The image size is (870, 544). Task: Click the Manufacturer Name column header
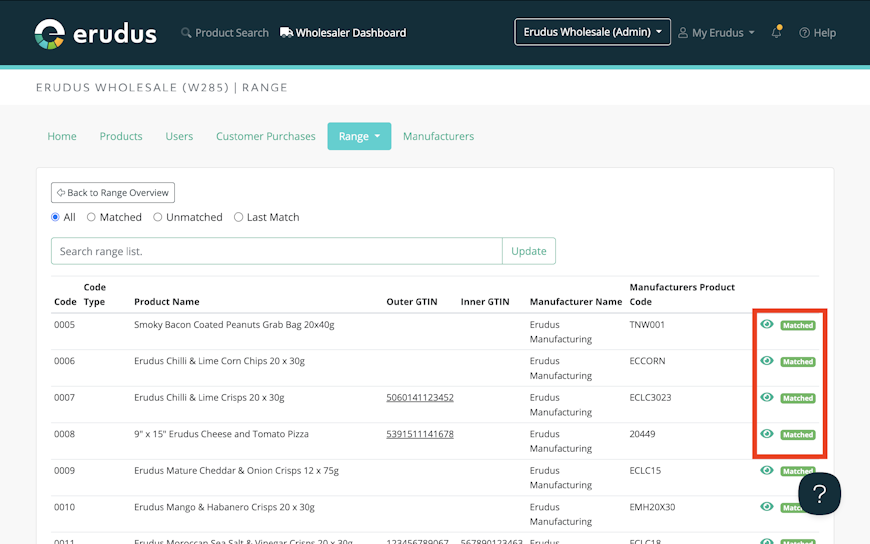coord(576,302)
